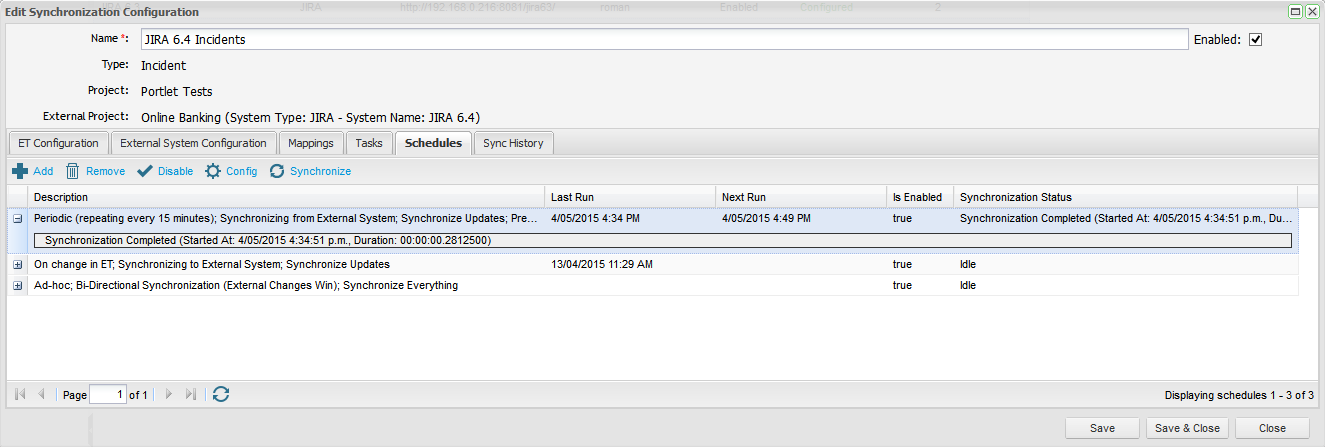Open the Mappings tab

point(310,143)
